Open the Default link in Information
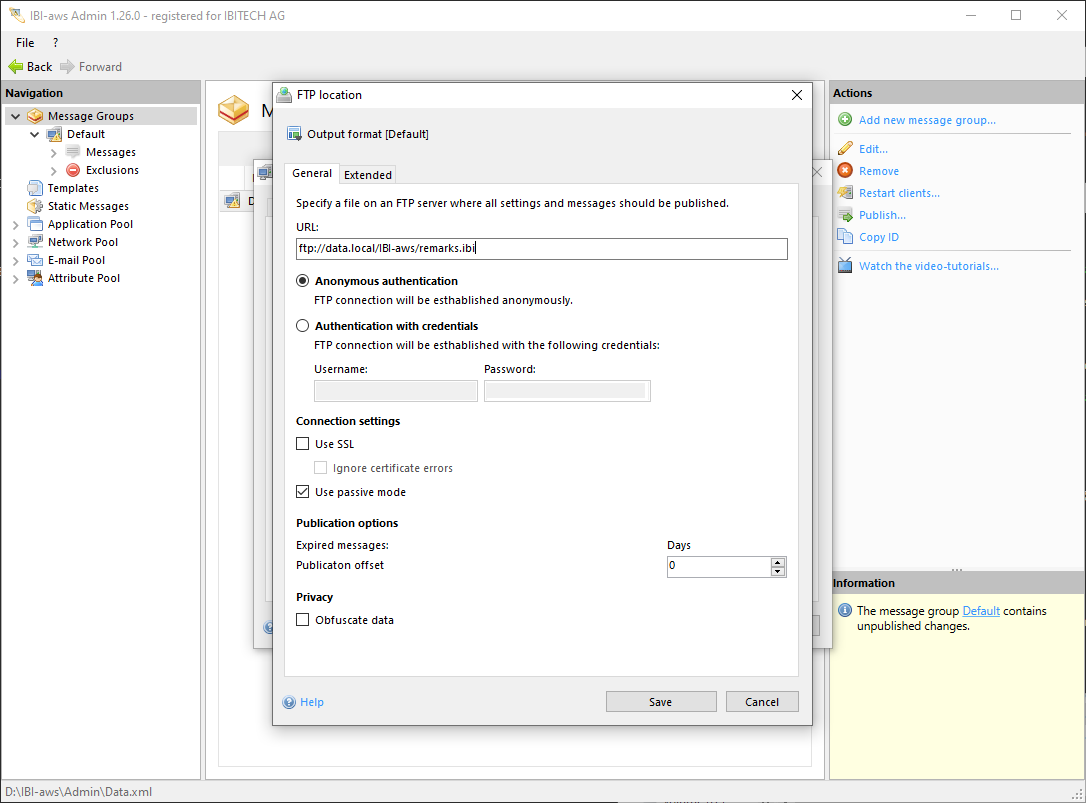 [x=980, y=611]
